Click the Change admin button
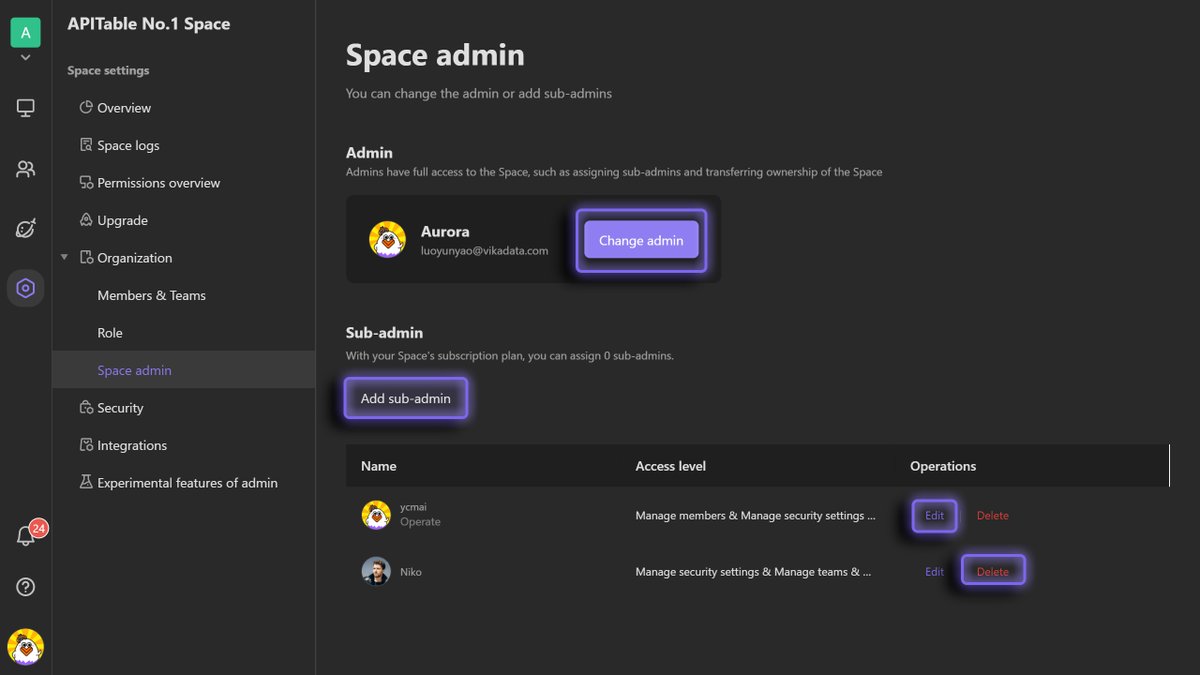 pyautogui.click(x=640, y=240)
